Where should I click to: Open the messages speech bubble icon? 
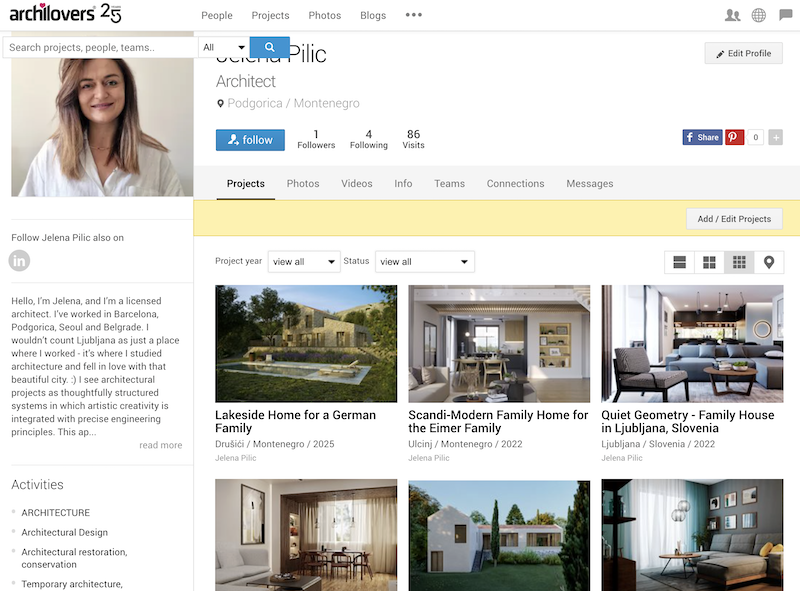coord(785,15)
